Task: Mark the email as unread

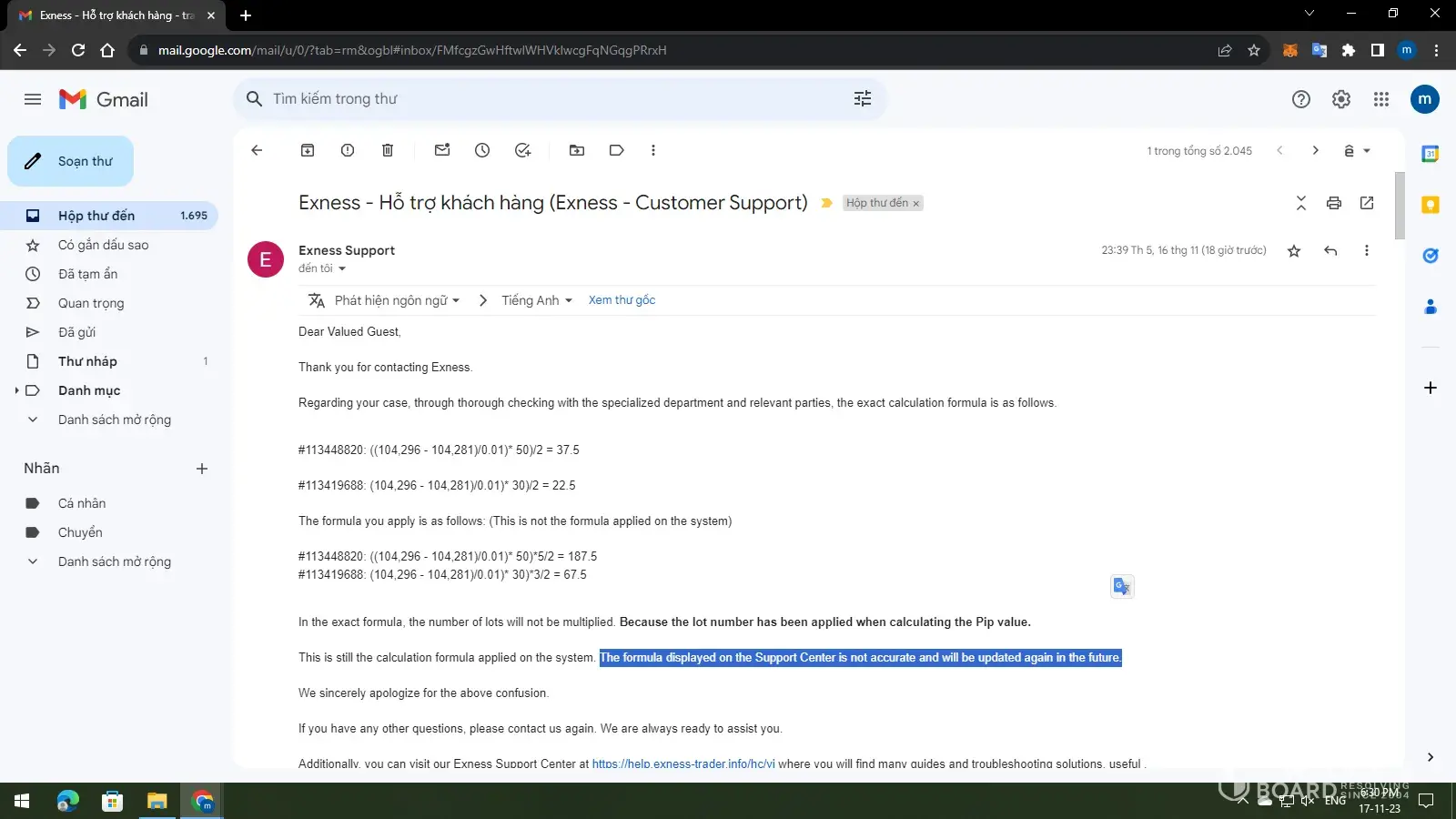Action: tap(442, 150)
